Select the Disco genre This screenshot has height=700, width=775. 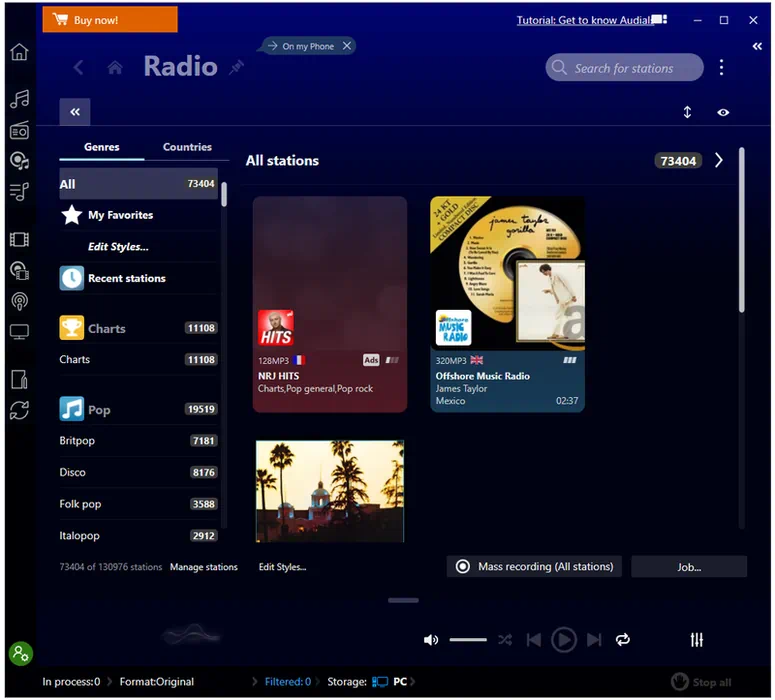click(138, 472)
